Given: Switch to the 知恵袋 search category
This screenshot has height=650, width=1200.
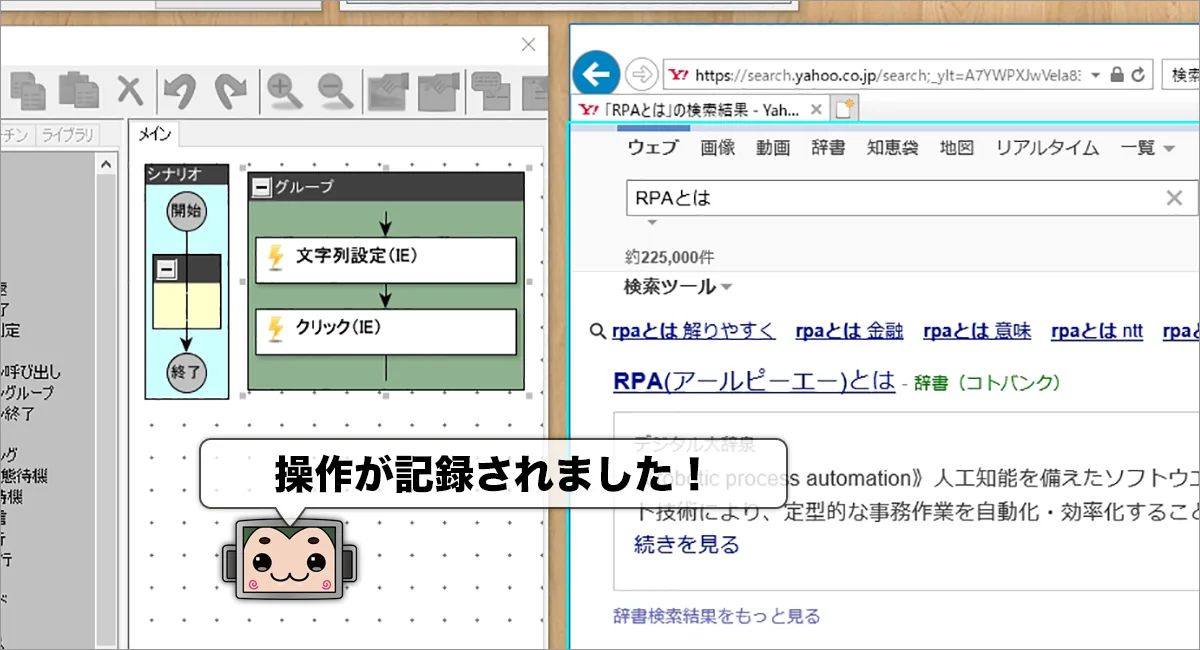Looking at the screenshot, I should click(892, 148).
